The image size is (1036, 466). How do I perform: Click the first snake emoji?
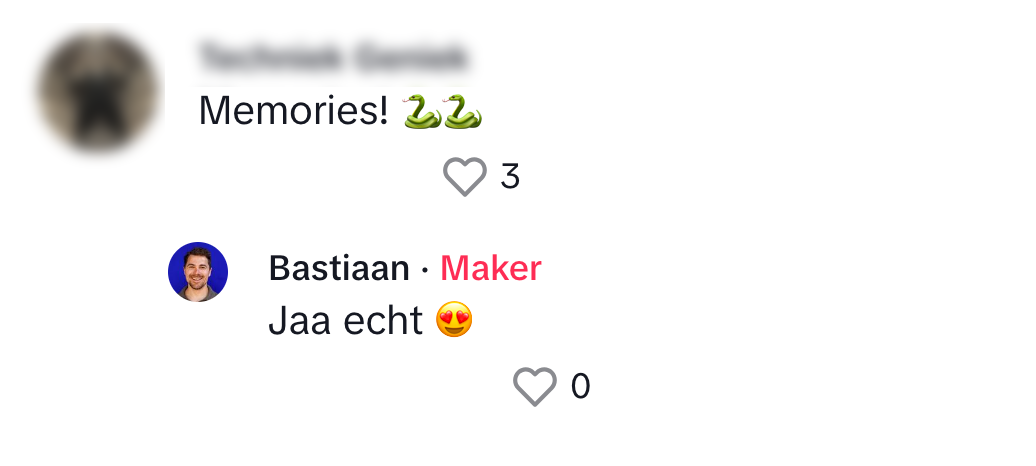(x=421, y=111)
